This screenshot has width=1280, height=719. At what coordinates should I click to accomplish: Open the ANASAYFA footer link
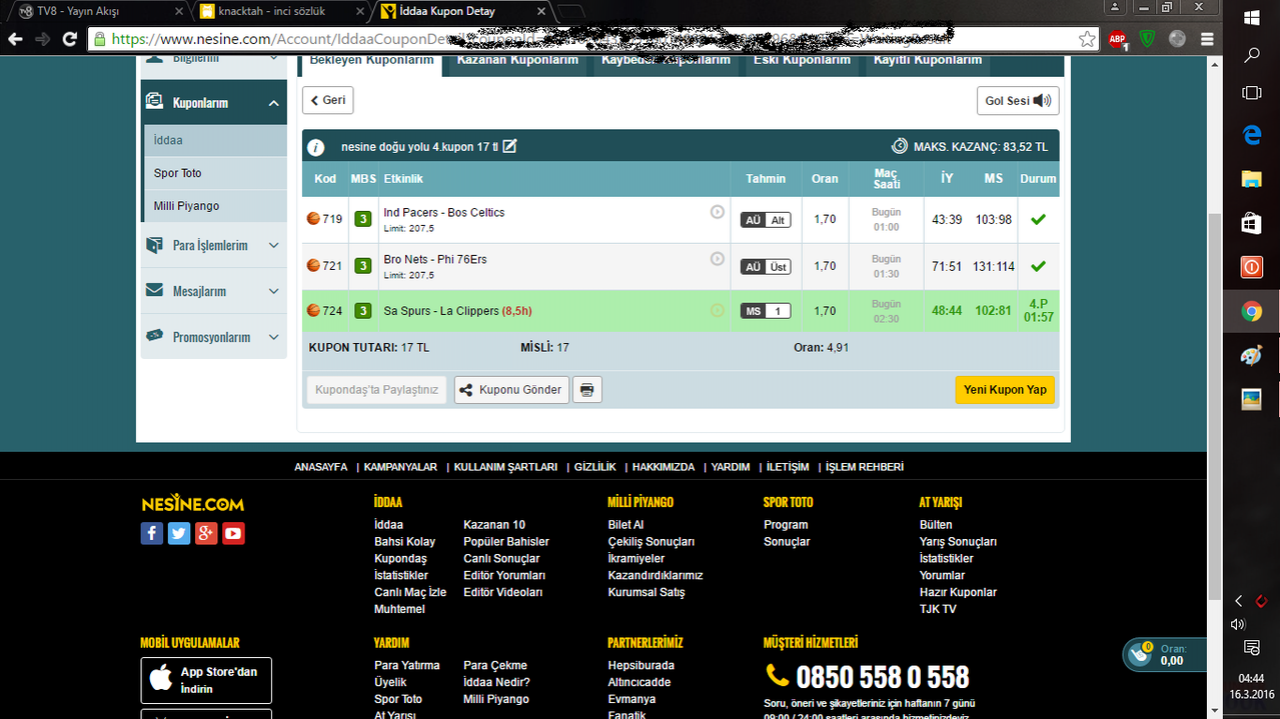click(321, 467)
